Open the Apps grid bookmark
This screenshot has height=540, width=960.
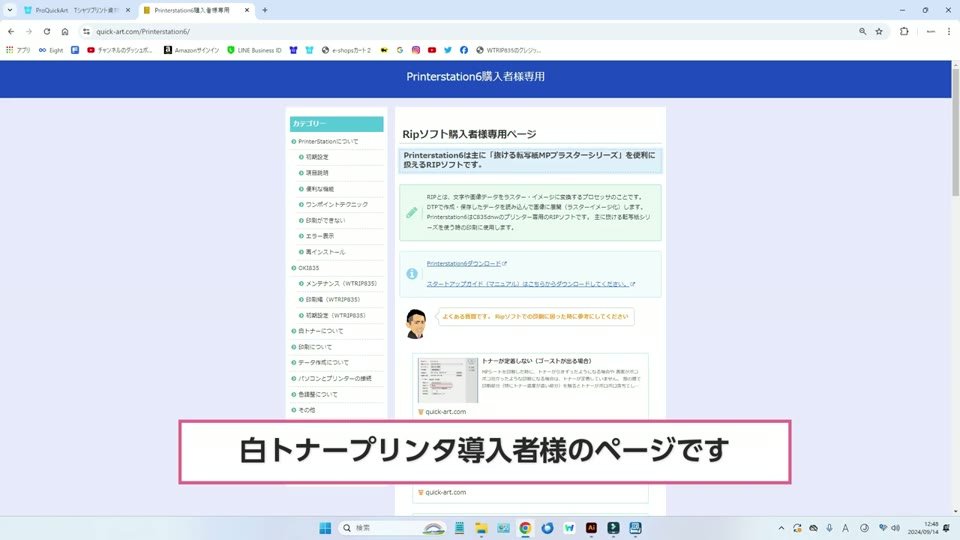(x=18, y=50)
